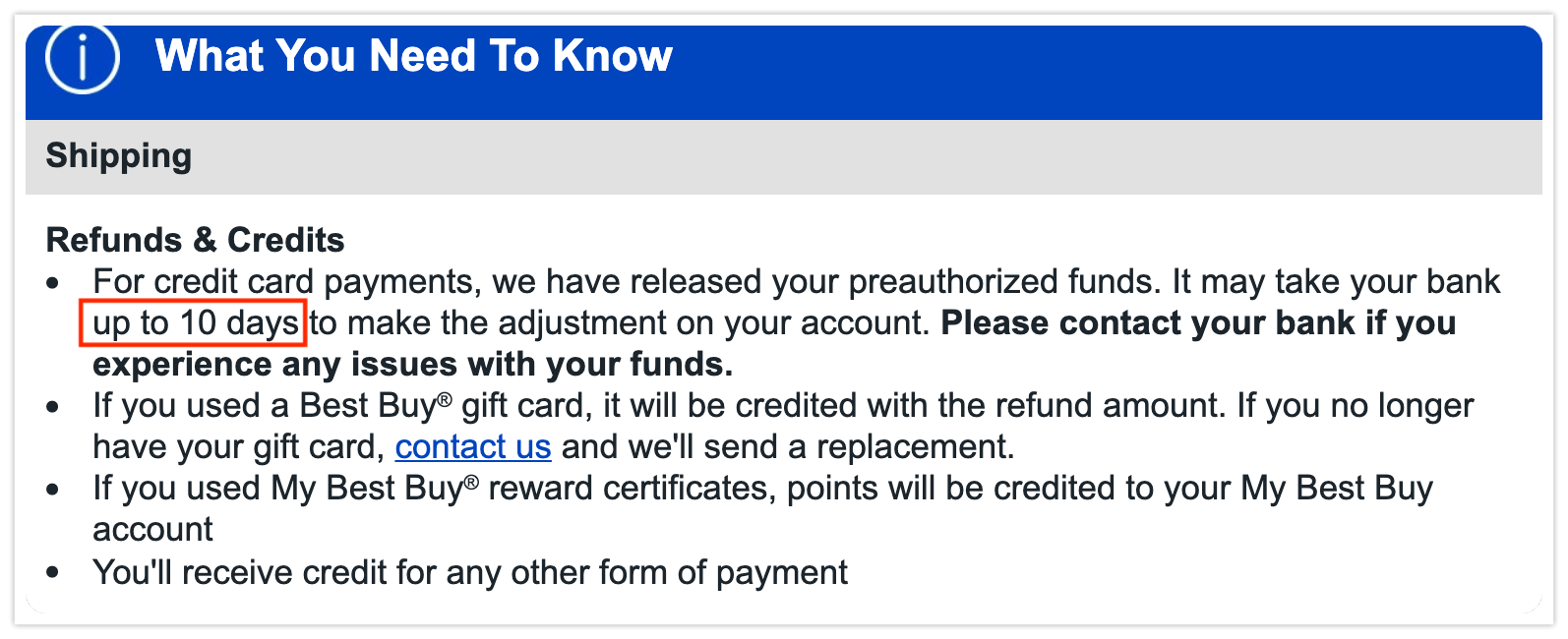This screenshot has height=639, width=1568.
Task: Click the "Refunds & Credits" heading
Action: 195,240
